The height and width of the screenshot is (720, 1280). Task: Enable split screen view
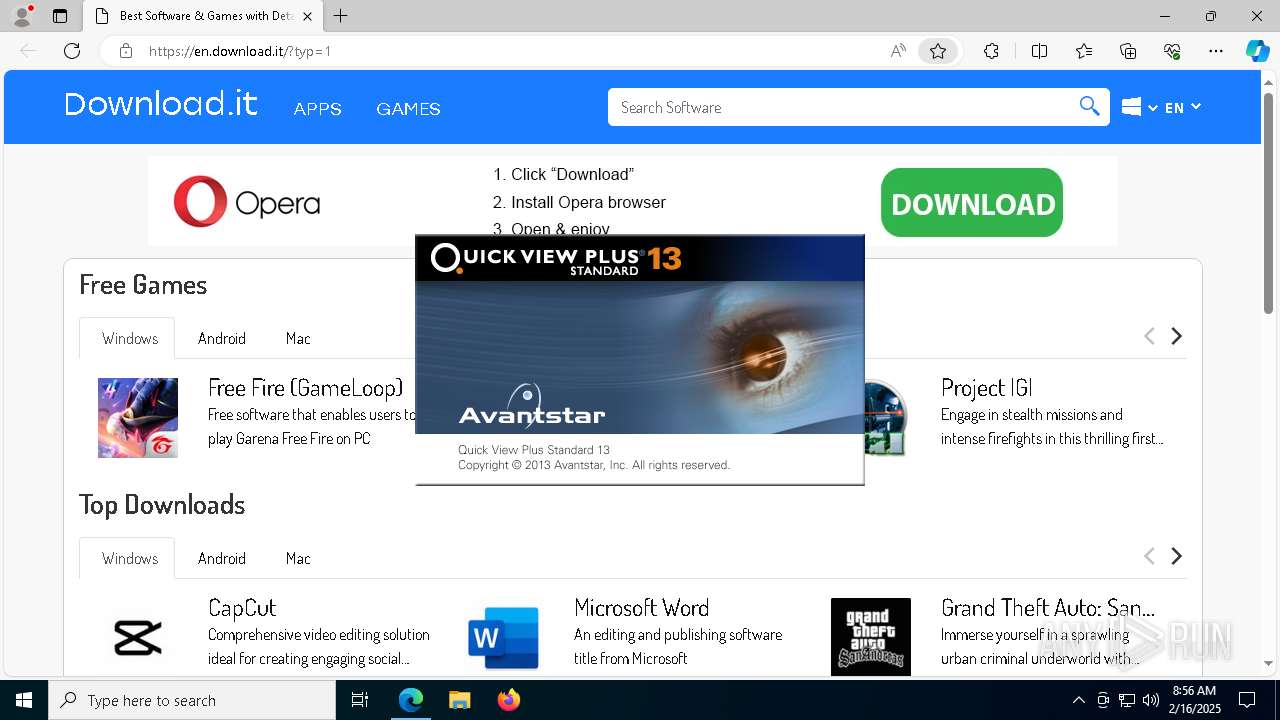(1039, 51)
